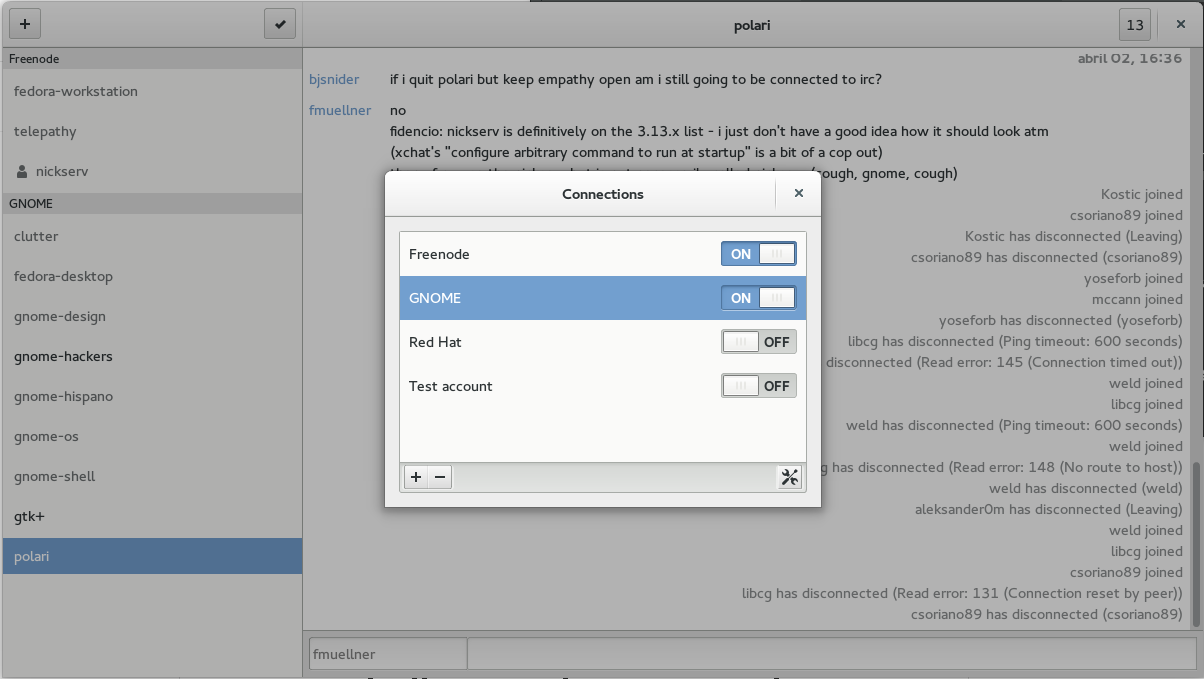Screen dimensions: 1204x679
Task: Open the clutter room
Action: click(152, 236)
